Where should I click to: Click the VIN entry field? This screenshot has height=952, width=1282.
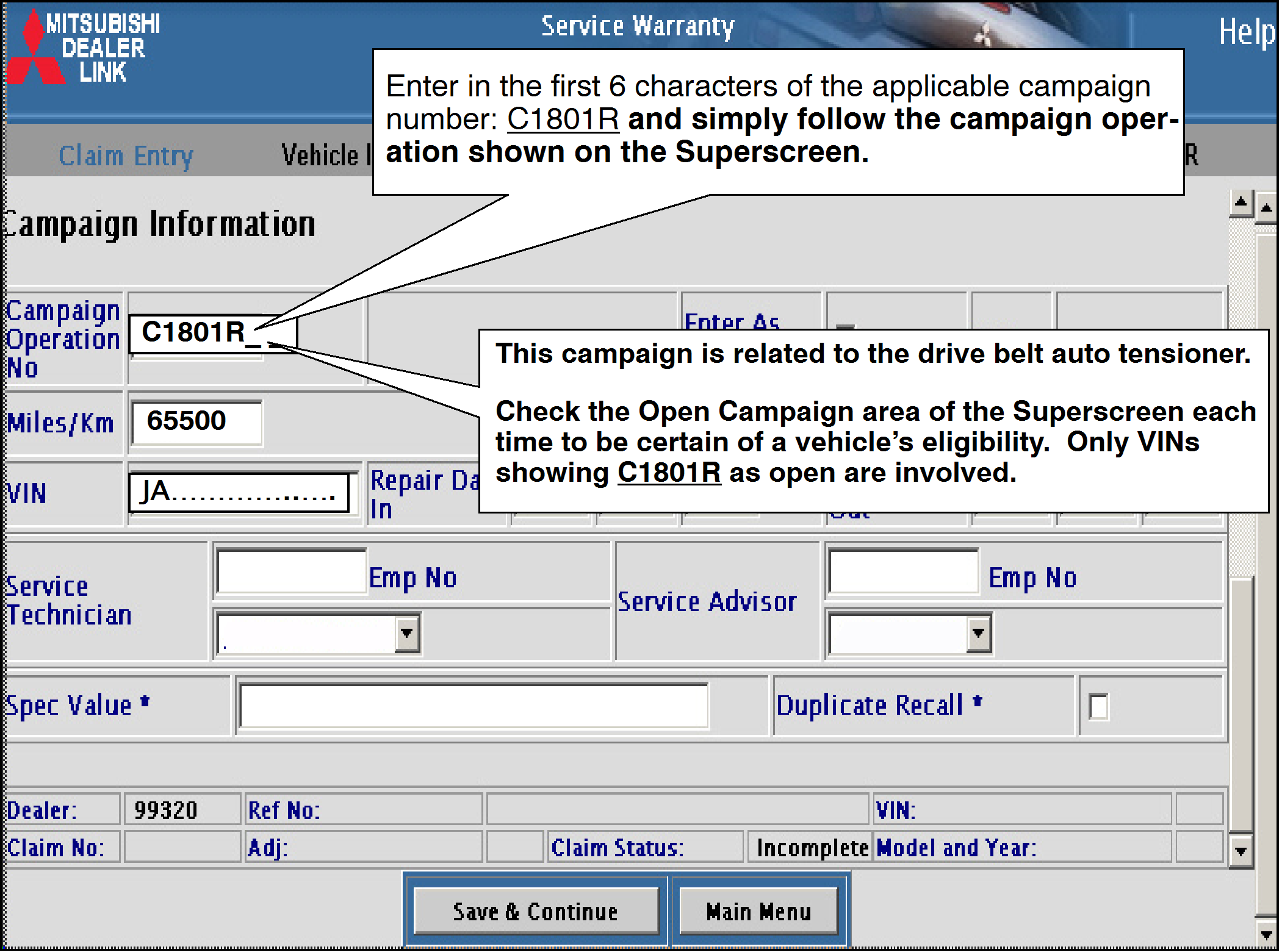(238, 493)
